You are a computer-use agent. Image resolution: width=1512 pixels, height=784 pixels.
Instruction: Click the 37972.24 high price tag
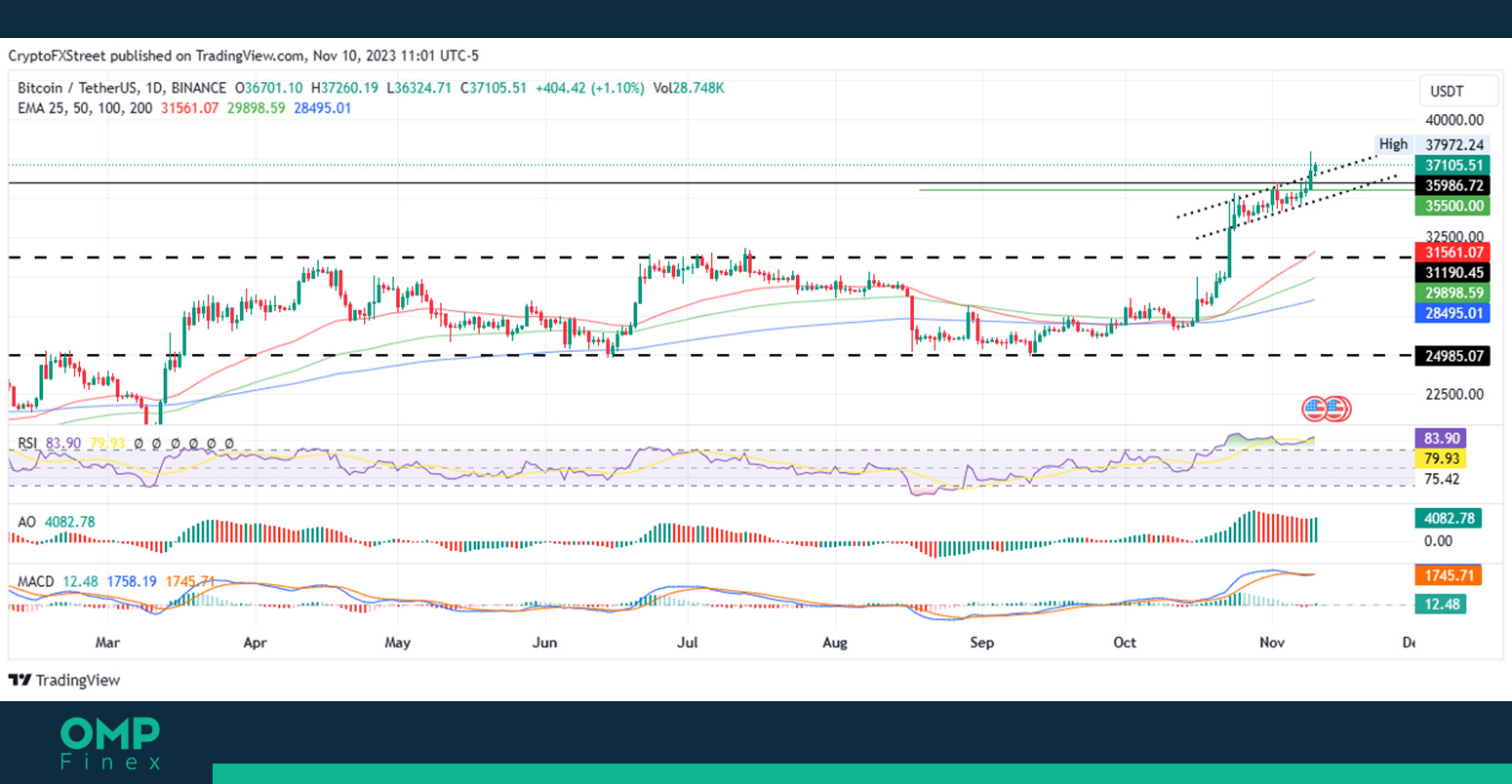tap(1453, 145)
